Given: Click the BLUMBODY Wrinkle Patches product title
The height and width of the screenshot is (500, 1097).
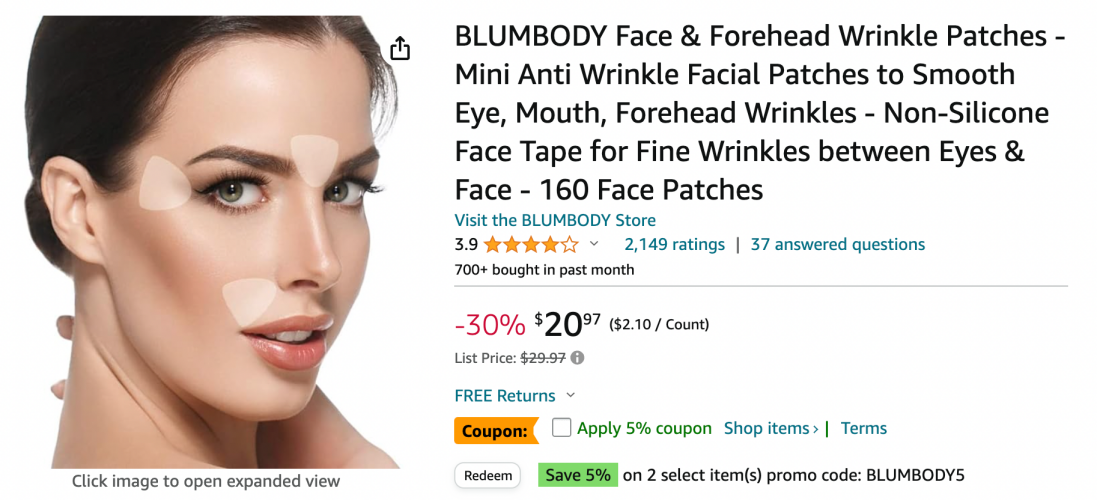Looking at the screenshot, I should pyautogui.click(x=760, y=112).
